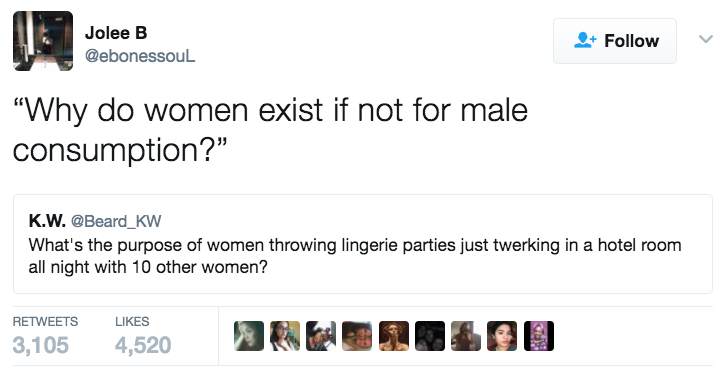Select the darkest liker avatar thumbnail
This screenshot has height=378, width=728.
[x=429, y=336]
